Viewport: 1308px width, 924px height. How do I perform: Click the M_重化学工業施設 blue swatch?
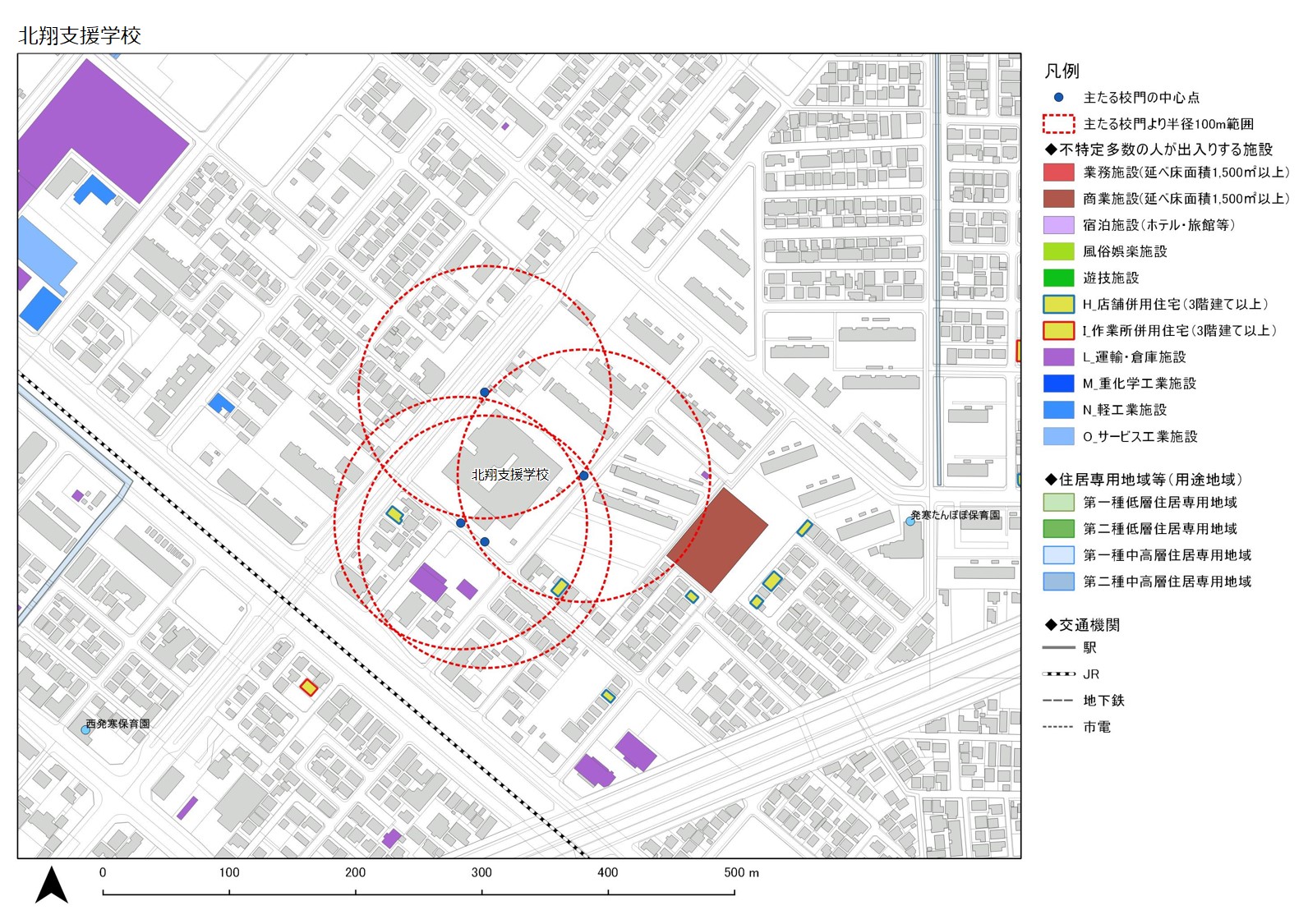click(x=1058, y=384)
